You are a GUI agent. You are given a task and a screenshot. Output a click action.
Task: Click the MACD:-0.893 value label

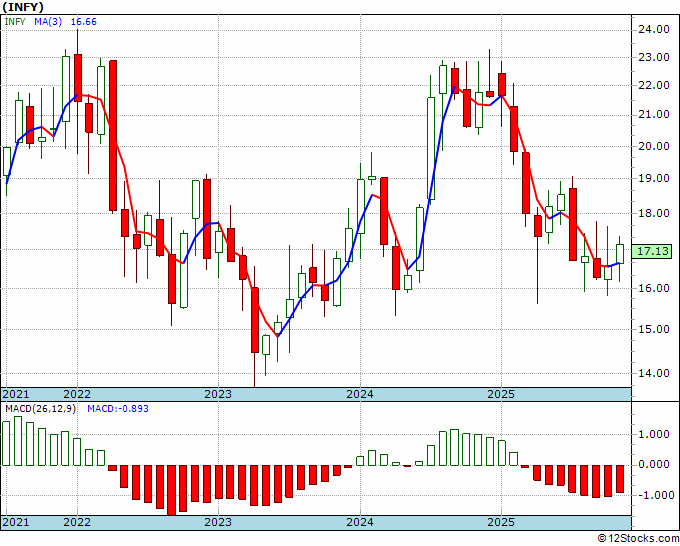pos(118,409)
